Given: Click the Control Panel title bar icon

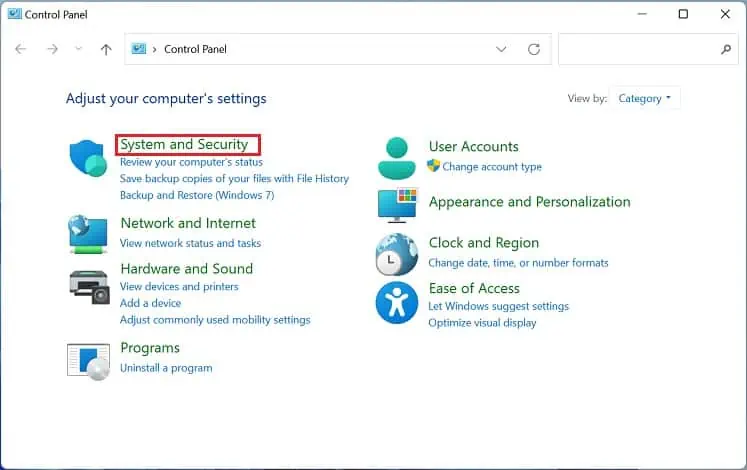Looking at the screenshot, I should pyautogui.click(x=15, y=14).
